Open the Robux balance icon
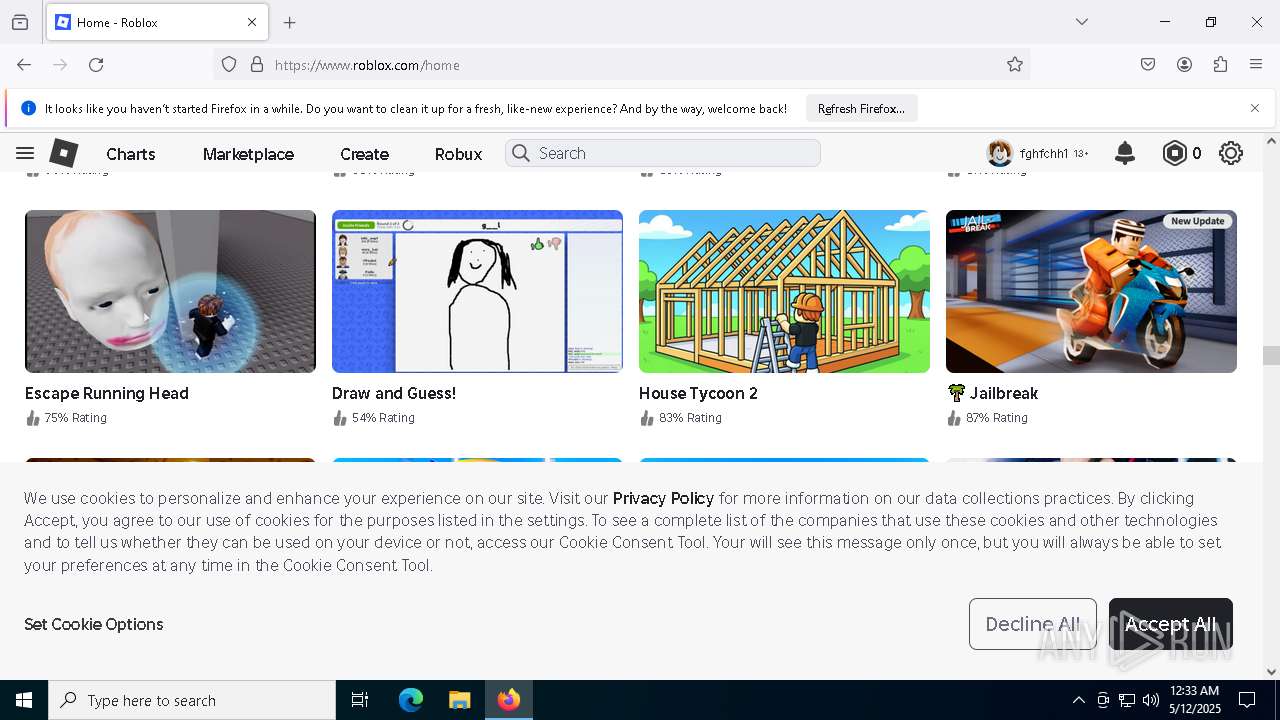Screen dimensions: 1280x720 click(1174, 153)
